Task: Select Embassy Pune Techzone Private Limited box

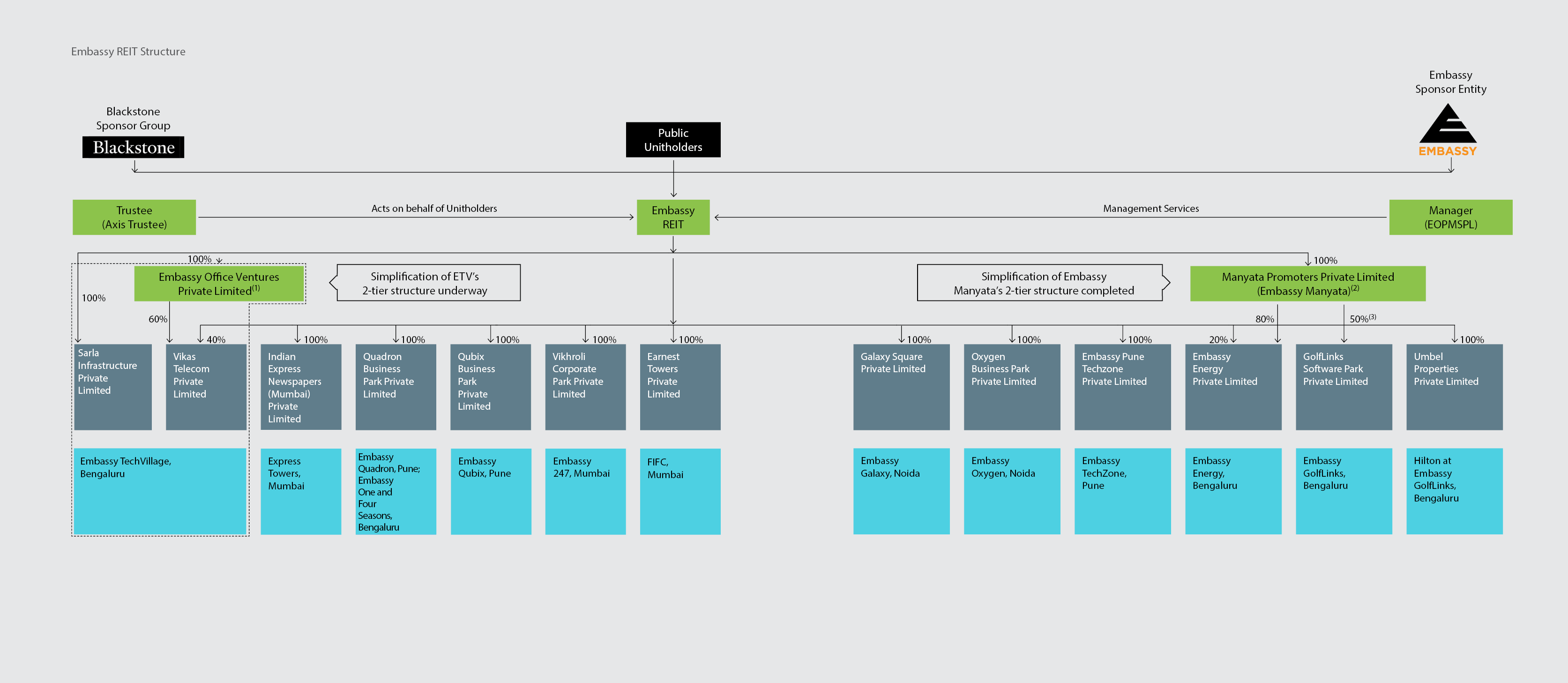Action: point(1123,387)
